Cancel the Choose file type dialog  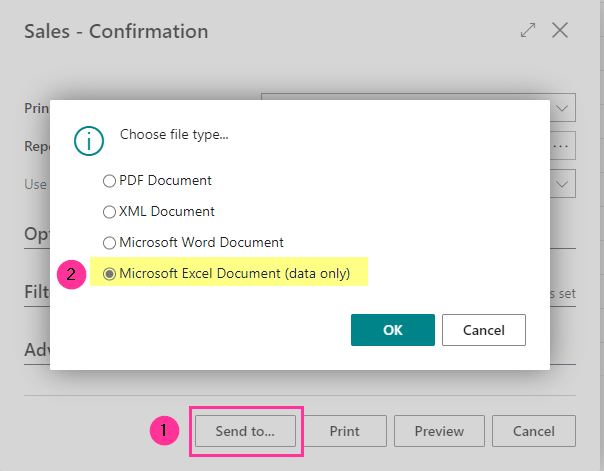[x=483, y=330]
